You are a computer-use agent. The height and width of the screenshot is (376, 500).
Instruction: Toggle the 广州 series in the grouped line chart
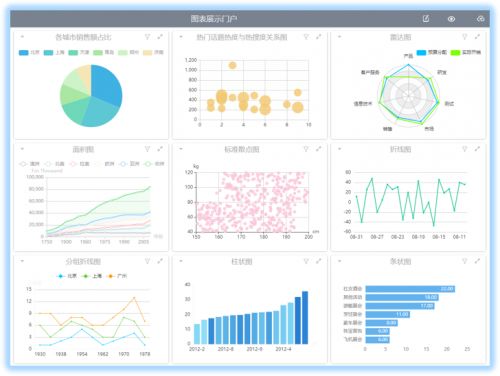click(x=117, y=276)
